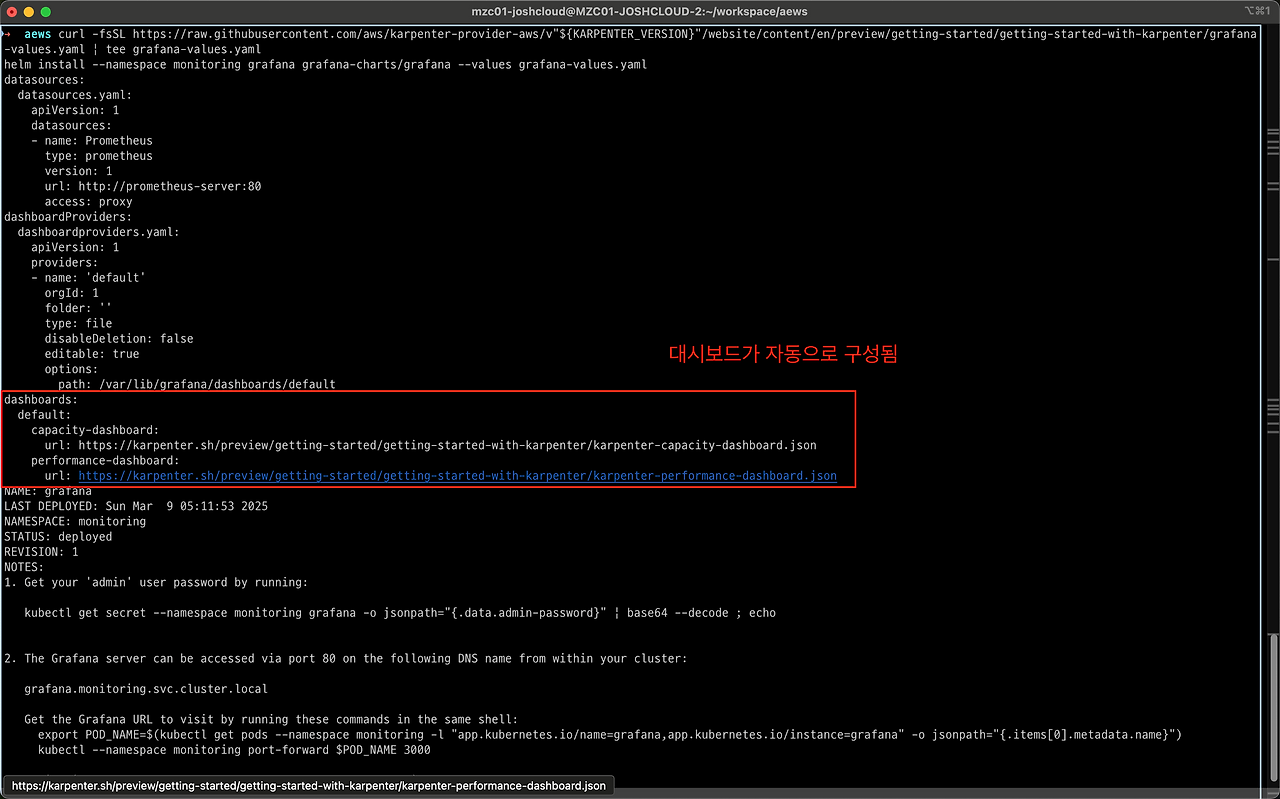Click the link preview bar at bottom
The height and width of the screenshot is (799, 1280).
pos(308,786)
